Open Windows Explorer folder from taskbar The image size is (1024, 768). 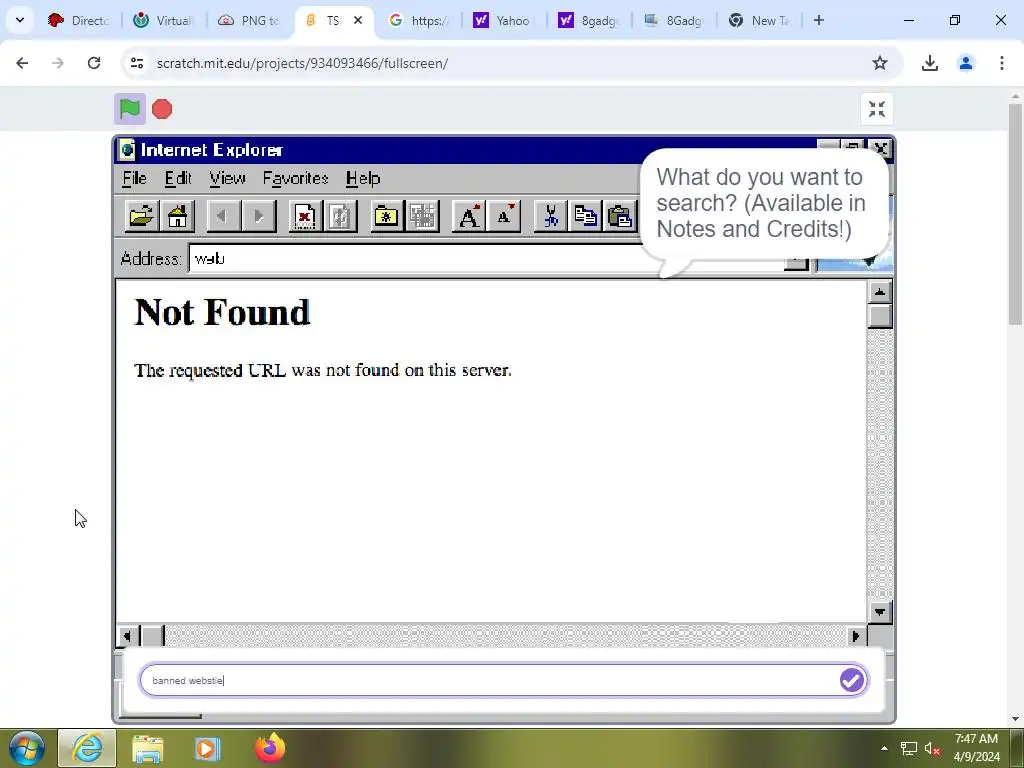[148, 748]
